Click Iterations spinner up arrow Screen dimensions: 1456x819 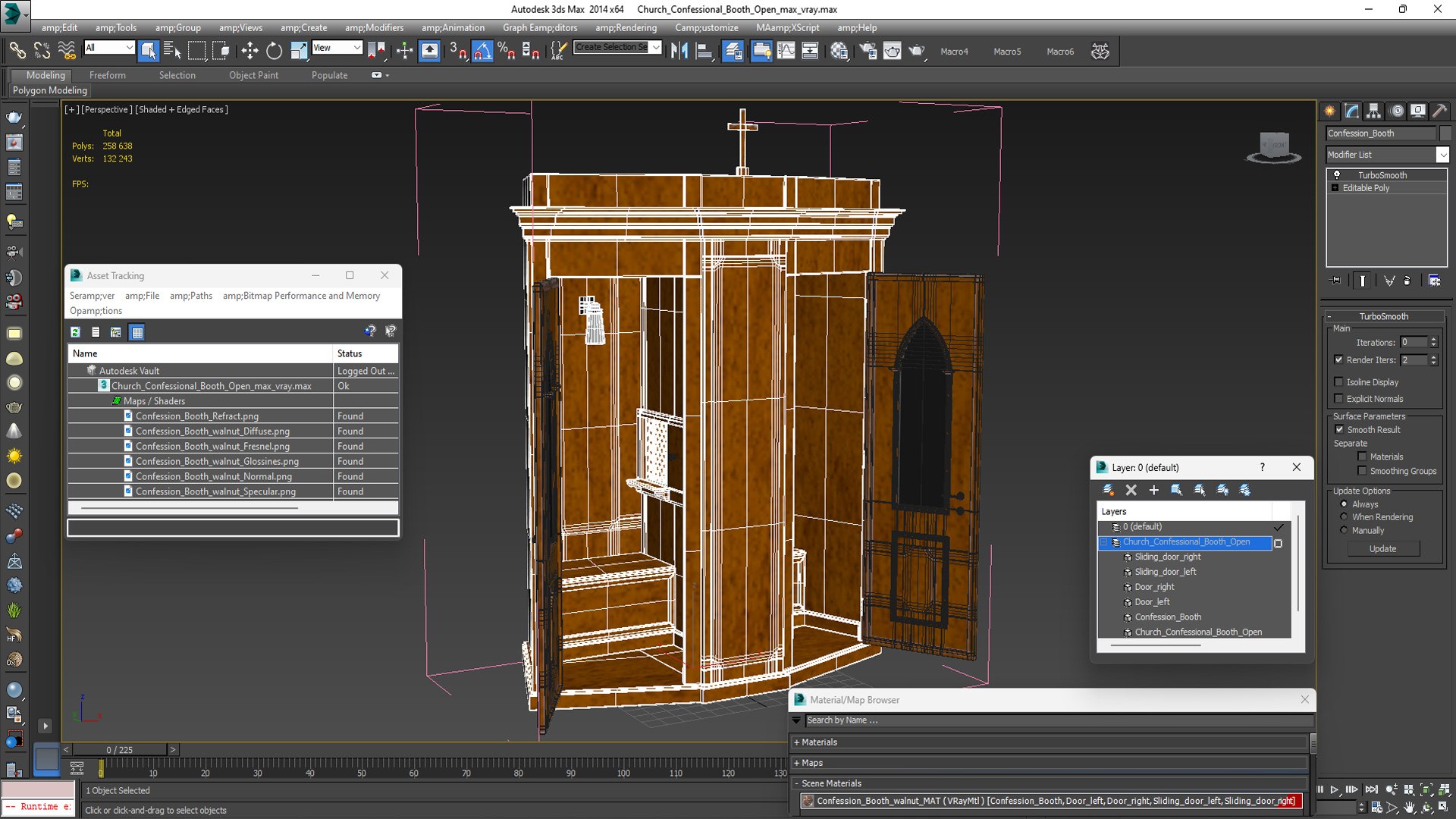pyautogui.click(x=1433, y=339)
